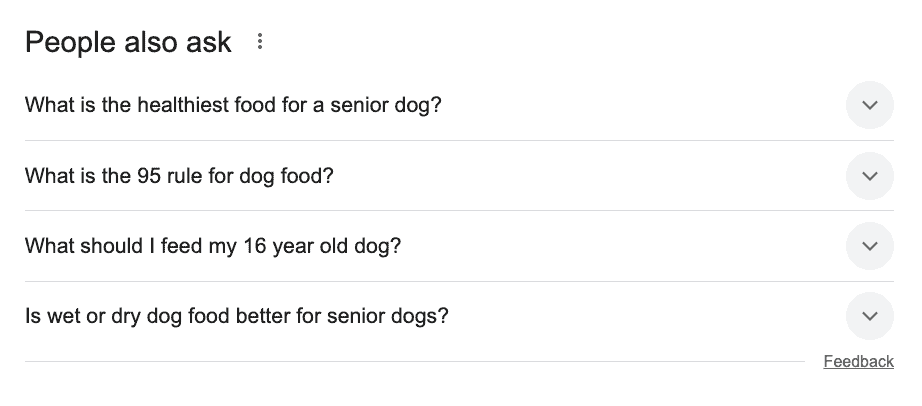Click the chevron for the 16 year old dog question

click(x=869, y=246)
